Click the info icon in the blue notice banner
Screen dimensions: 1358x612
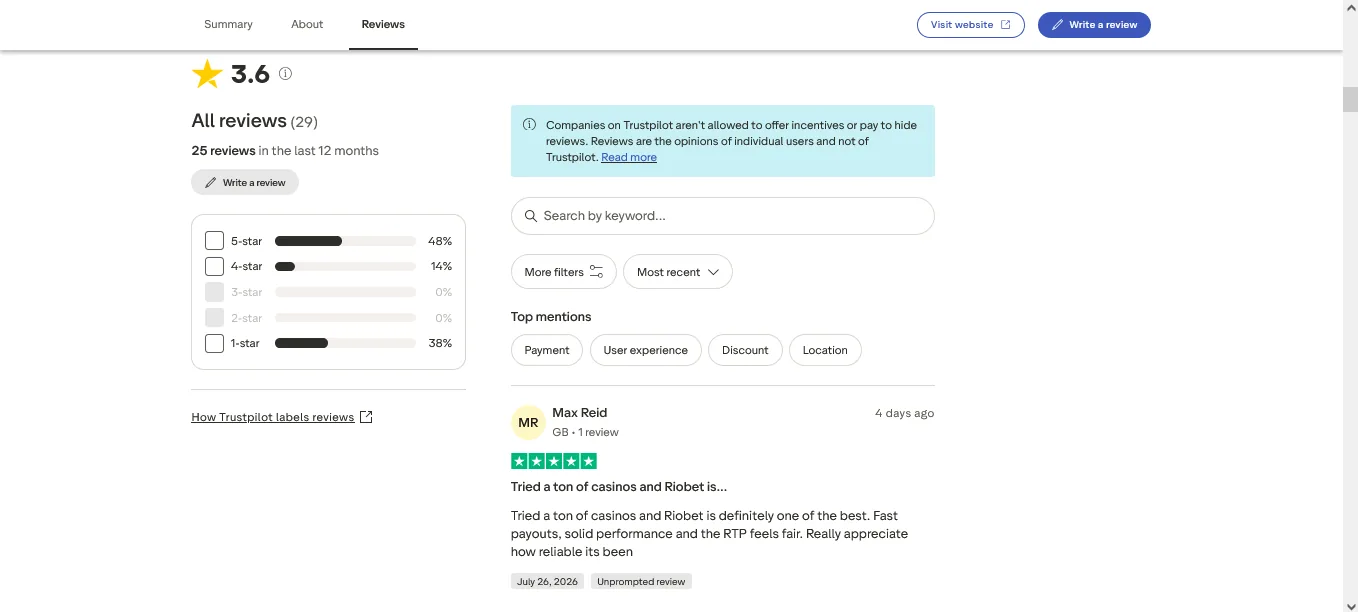pyautogui.click(x=529, y=125)
